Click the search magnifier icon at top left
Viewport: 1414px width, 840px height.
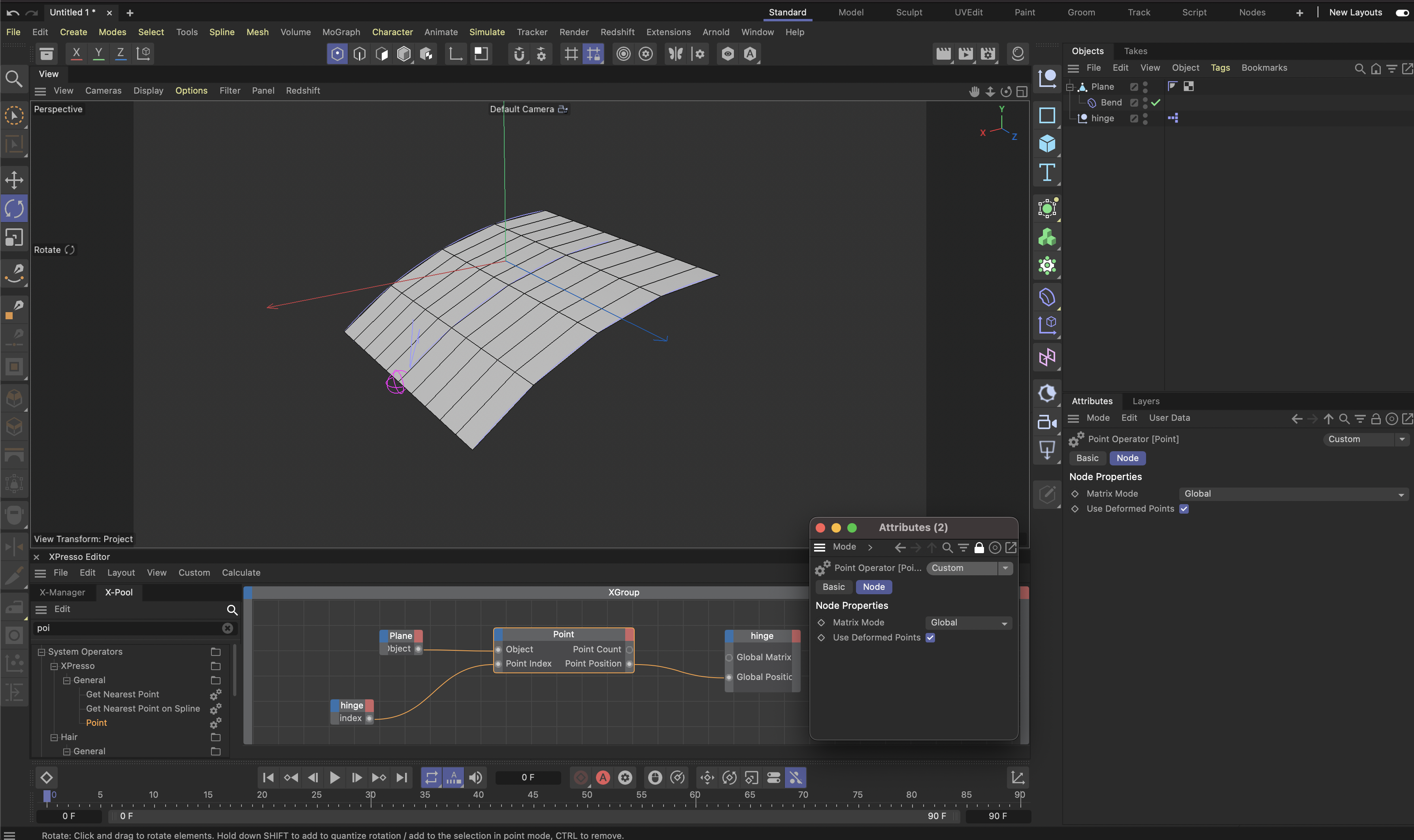14,79
